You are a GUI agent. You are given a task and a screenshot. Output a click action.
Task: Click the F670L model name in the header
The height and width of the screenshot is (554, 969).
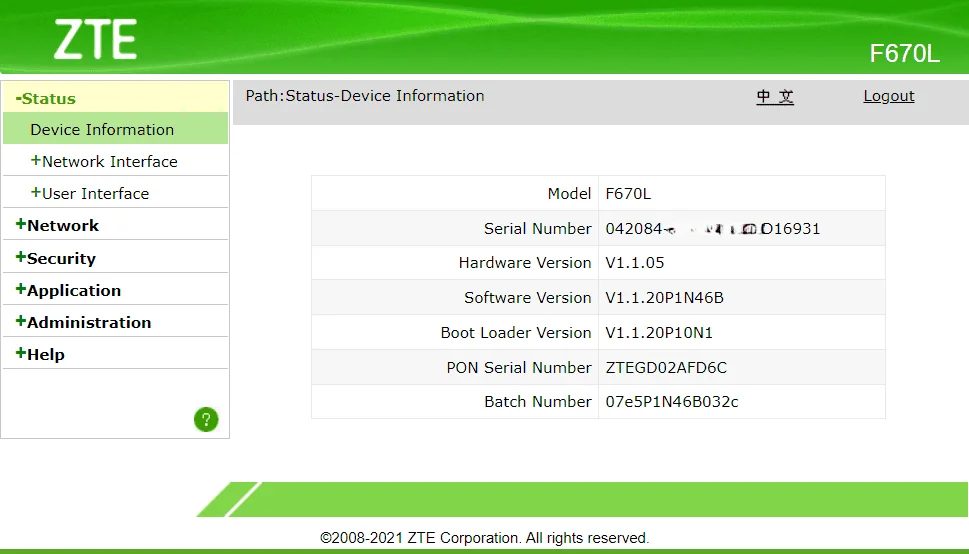pyautogui.click(x=905, y=53)
